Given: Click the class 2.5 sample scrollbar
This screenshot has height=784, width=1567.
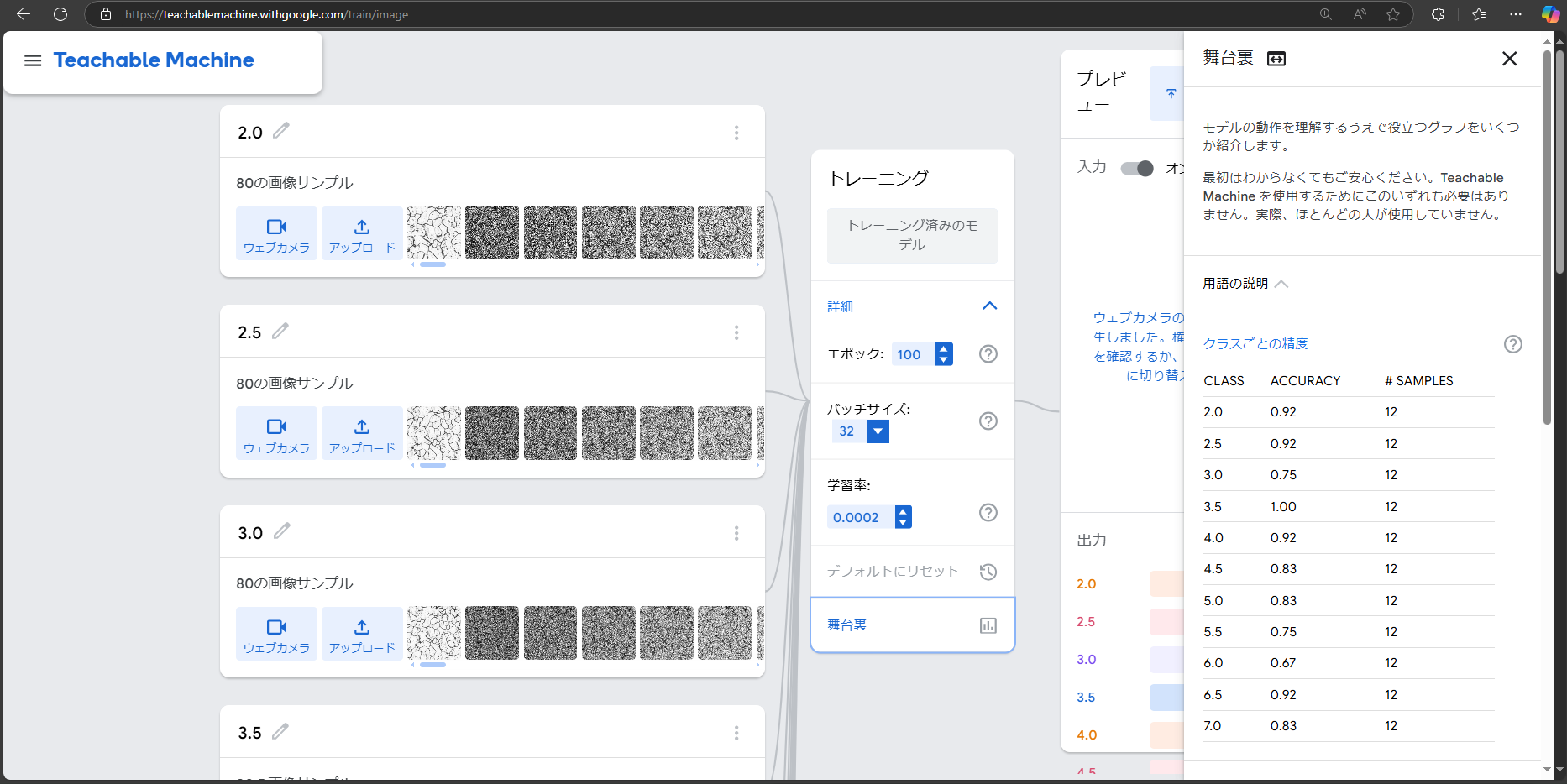Looking at the screenshot, I should pos(432,465).
